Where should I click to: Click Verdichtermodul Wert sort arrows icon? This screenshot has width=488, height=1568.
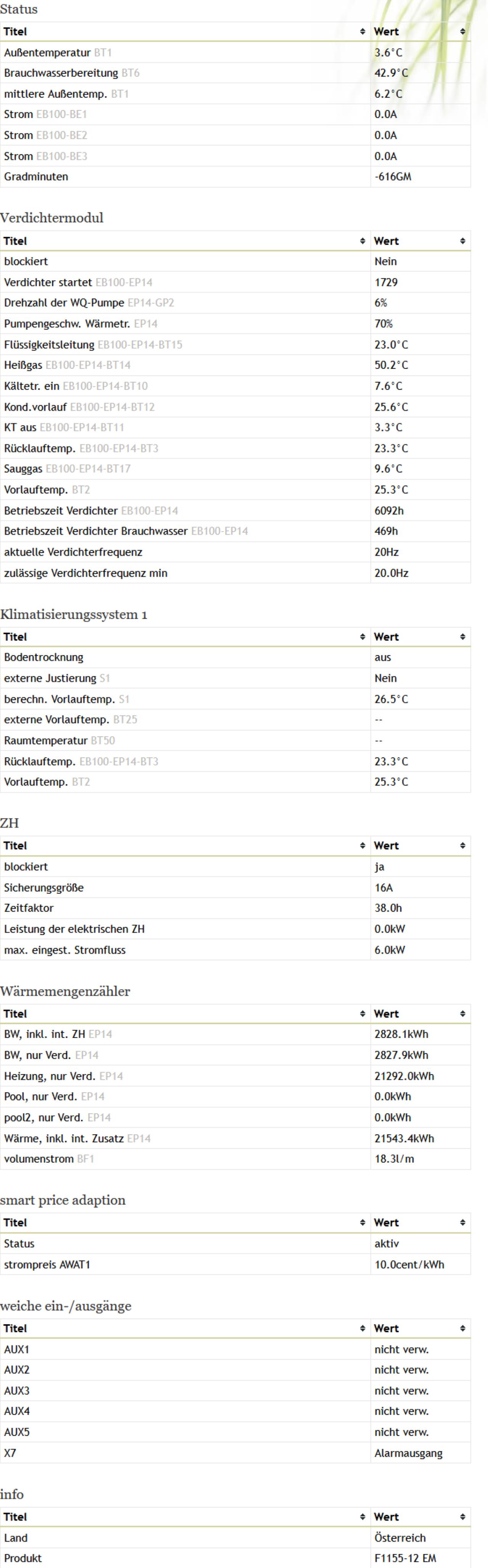pos(463,241)
